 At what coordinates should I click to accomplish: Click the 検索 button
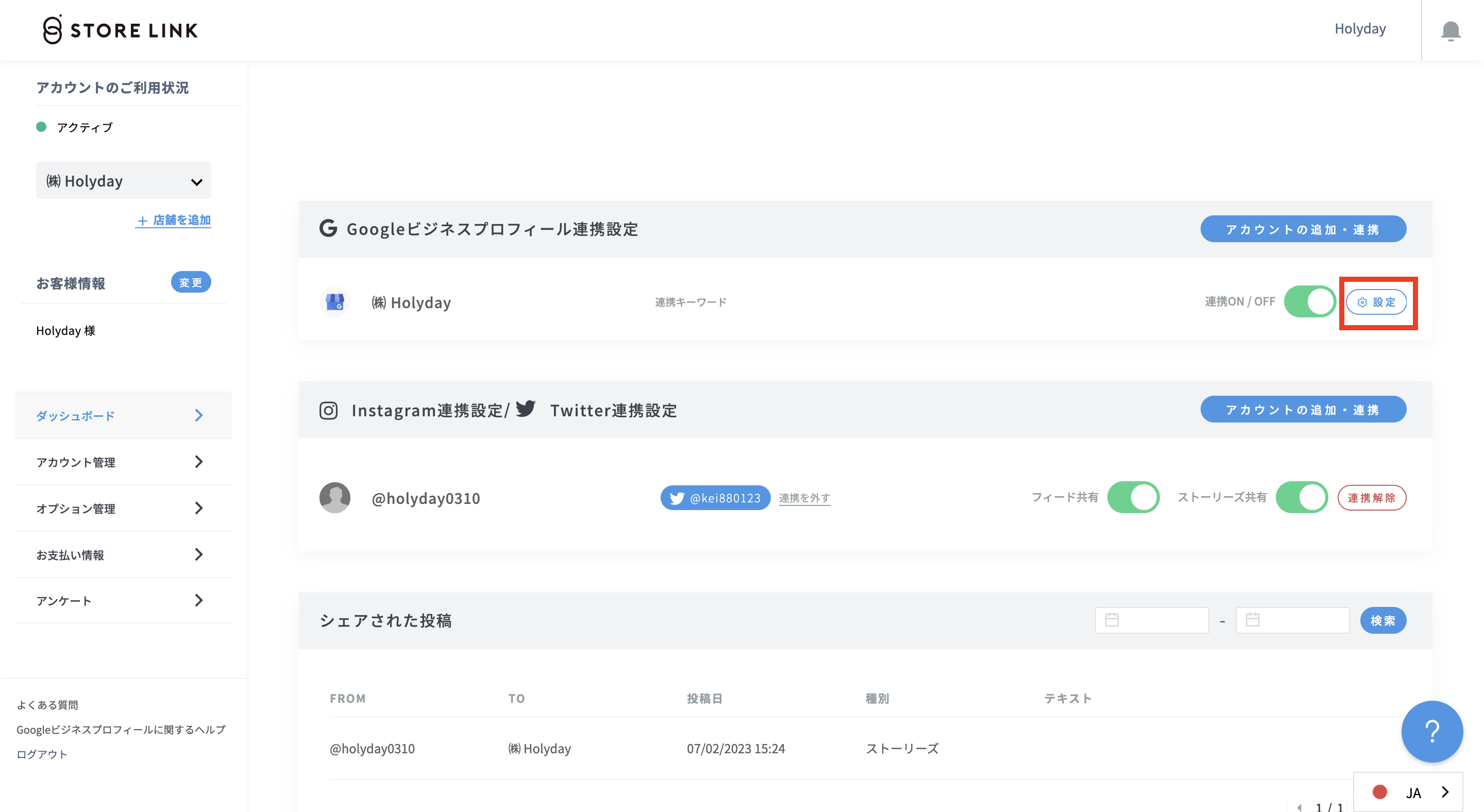(x=1383, y=620)
